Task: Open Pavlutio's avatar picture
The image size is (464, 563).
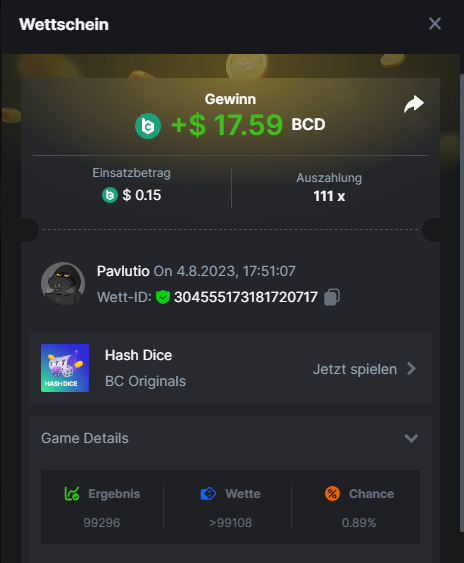Action: click(63, 284)
